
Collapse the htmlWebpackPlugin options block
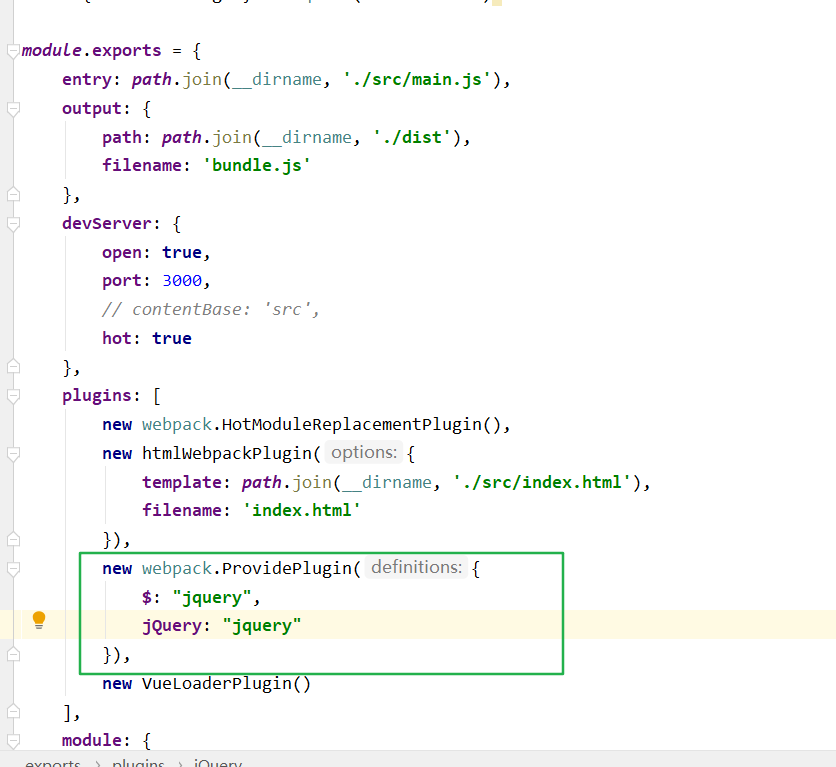tap(13, 454)
